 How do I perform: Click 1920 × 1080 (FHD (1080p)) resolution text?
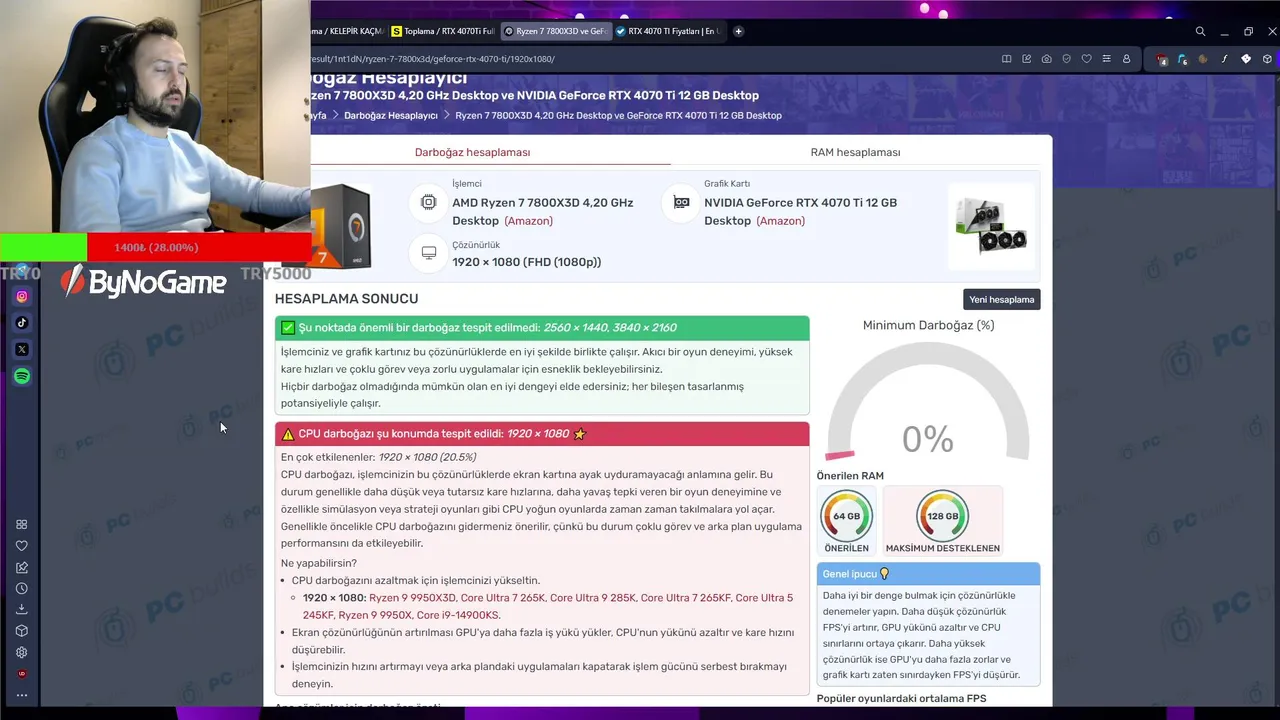pos(527,262)
